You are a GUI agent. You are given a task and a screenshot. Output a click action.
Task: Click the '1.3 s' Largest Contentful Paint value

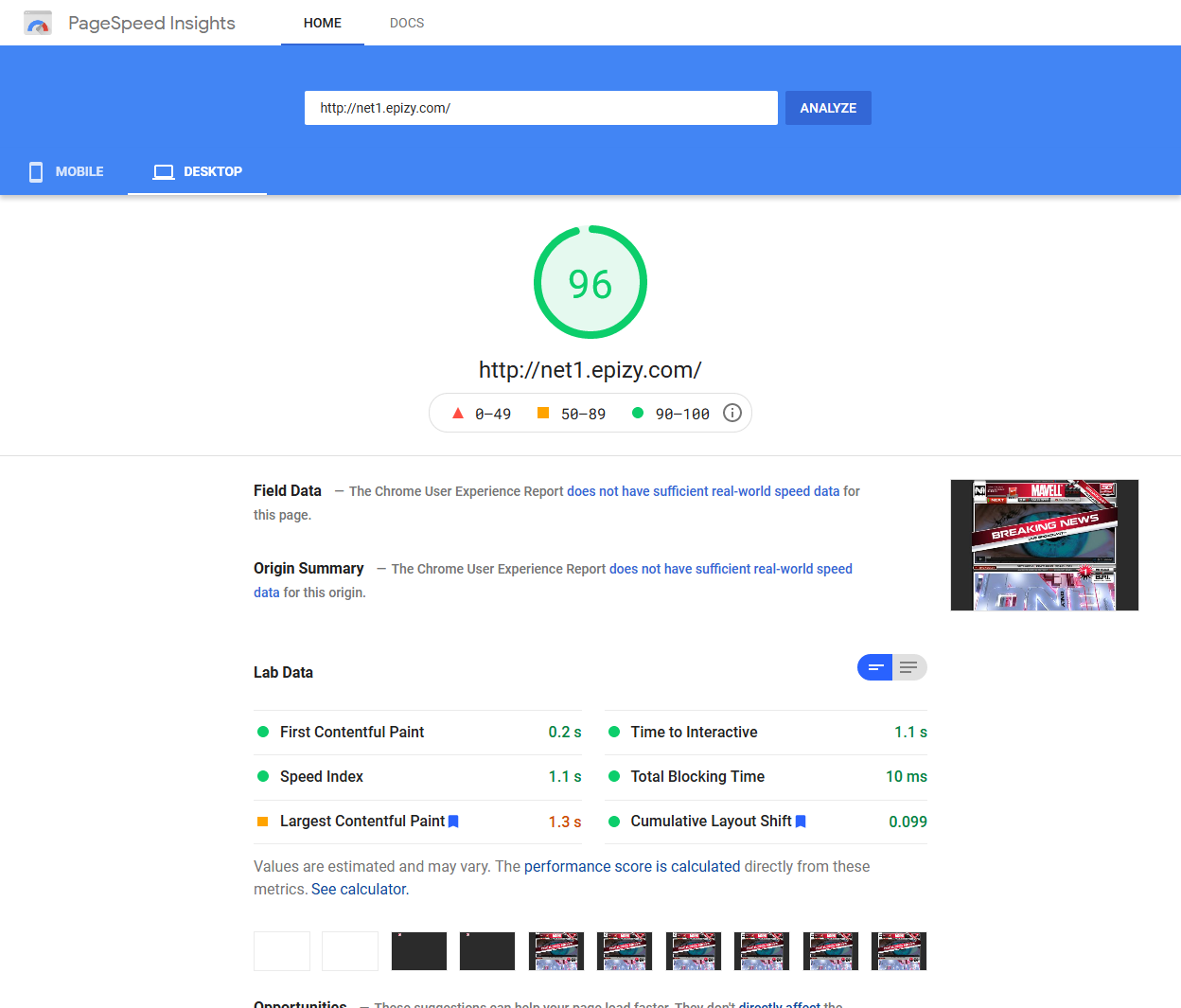(x=565, y=822)
